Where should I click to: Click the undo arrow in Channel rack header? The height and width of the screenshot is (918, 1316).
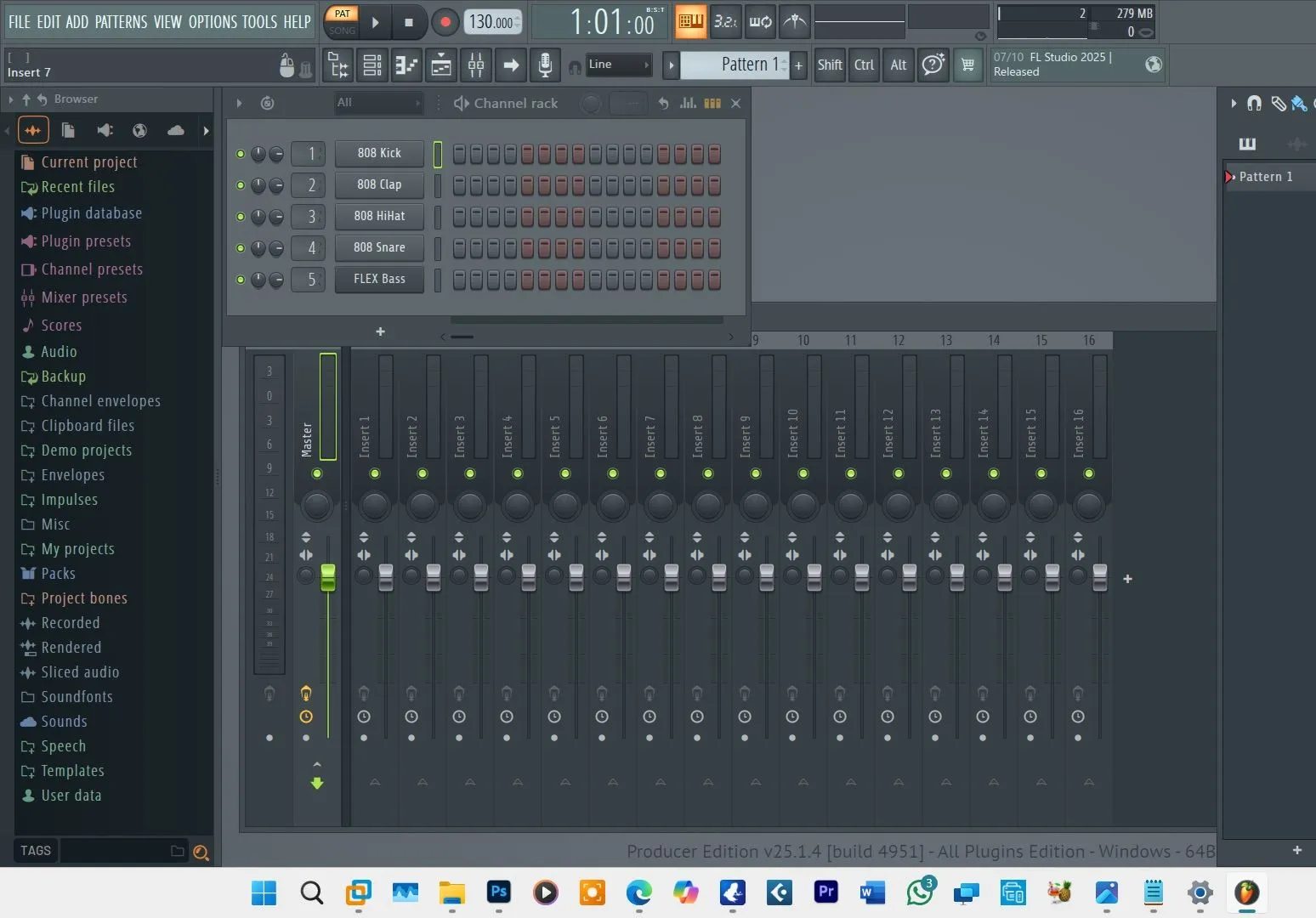tap(663, 103)
